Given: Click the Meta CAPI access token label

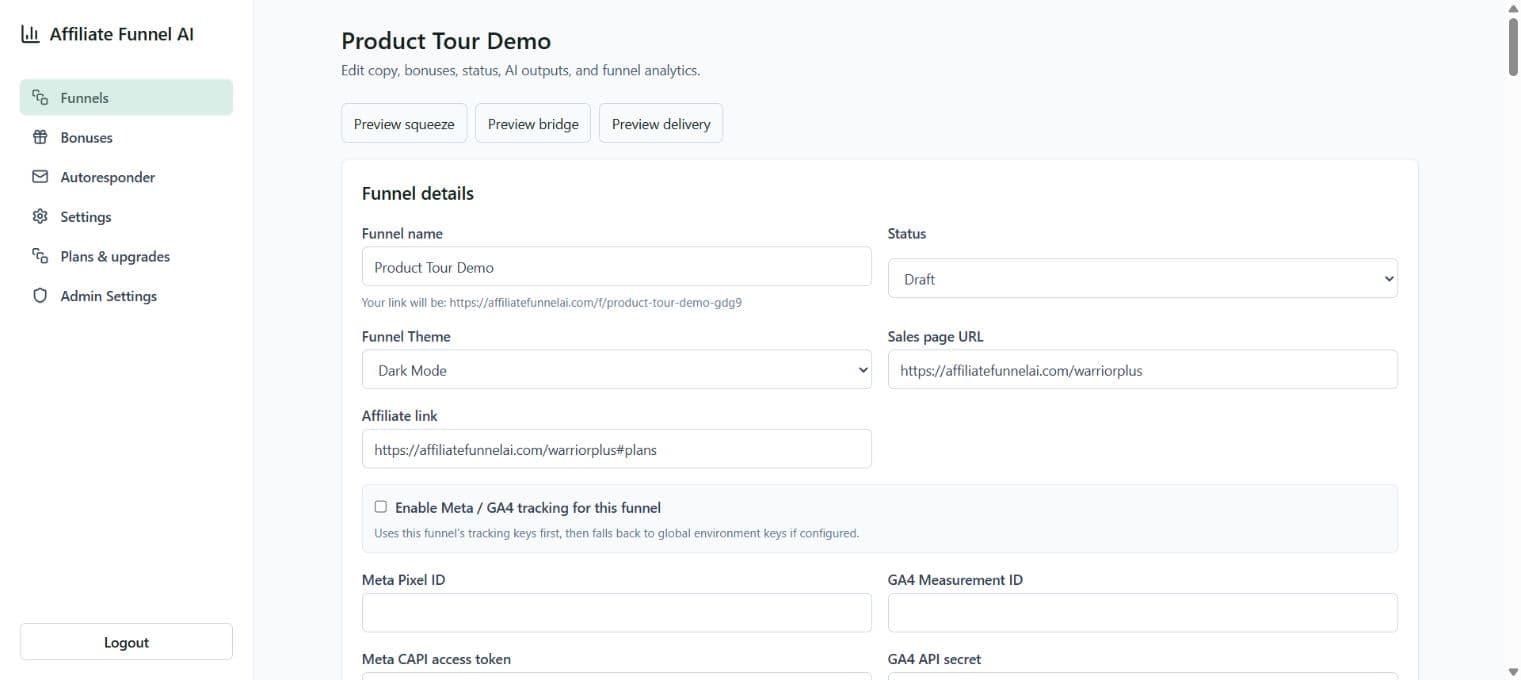Looking at the screenshot, I should (x=436, y=659).
